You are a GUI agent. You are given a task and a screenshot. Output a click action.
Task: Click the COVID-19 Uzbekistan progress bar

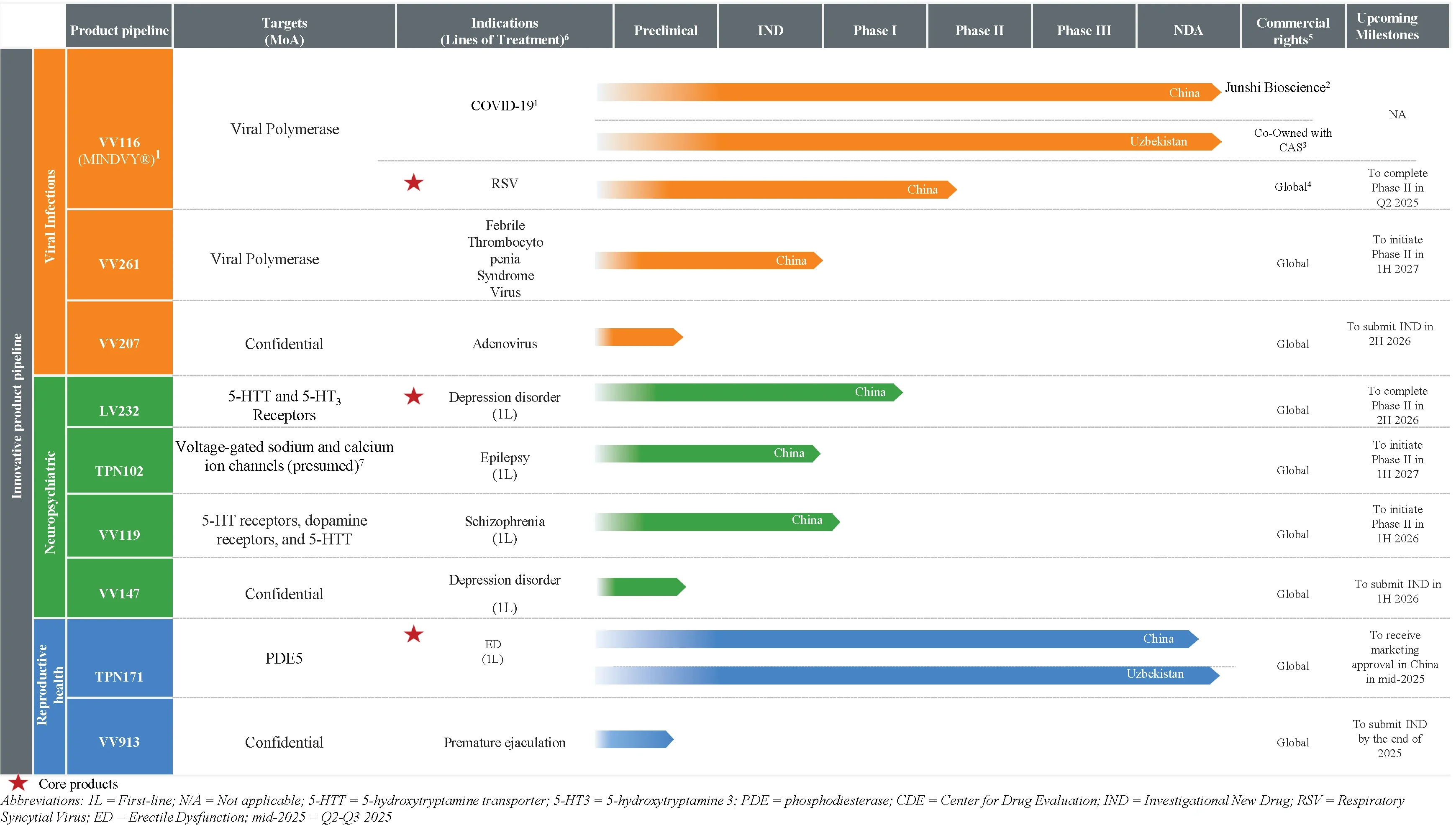tap(907, 142)
